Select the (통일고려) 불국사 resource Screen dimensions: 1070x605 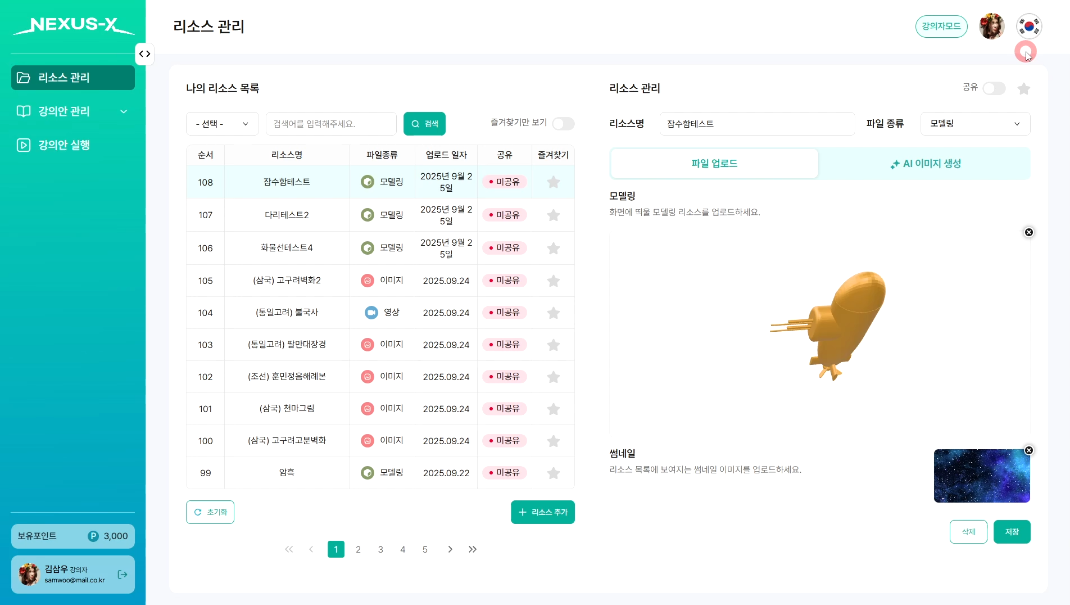tap(287, 312)
